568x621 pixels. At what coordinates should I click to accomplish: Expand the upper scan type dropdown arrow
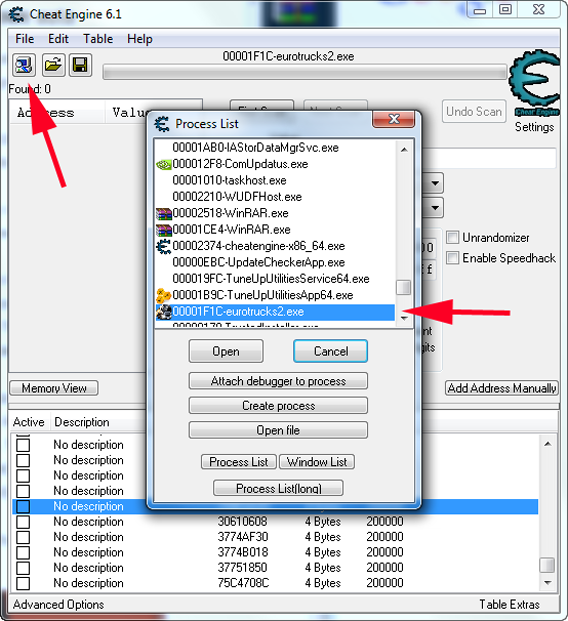click(x=435, y=183)
